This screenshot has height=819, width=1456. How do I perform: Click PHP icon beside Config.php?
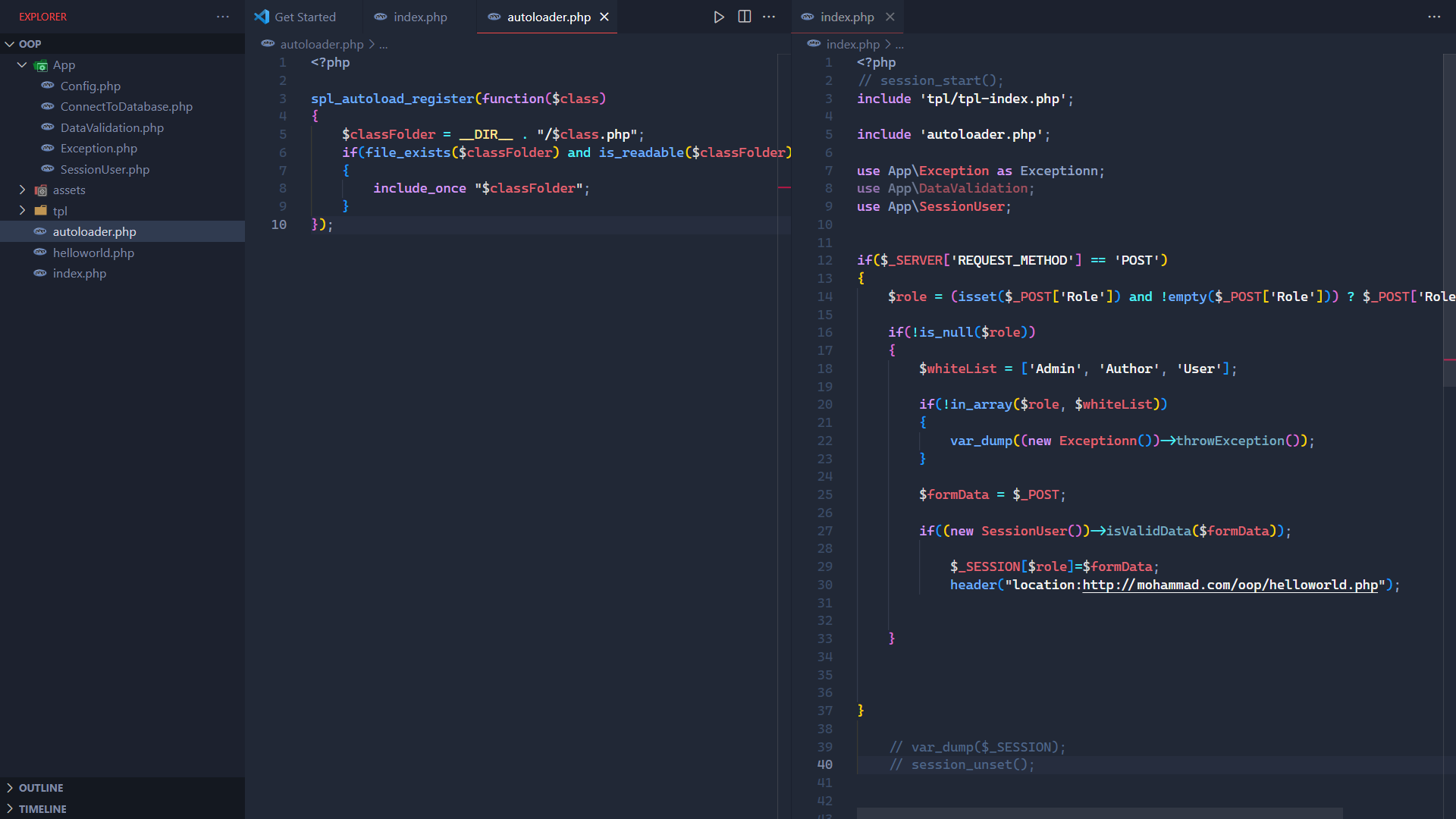48,86
